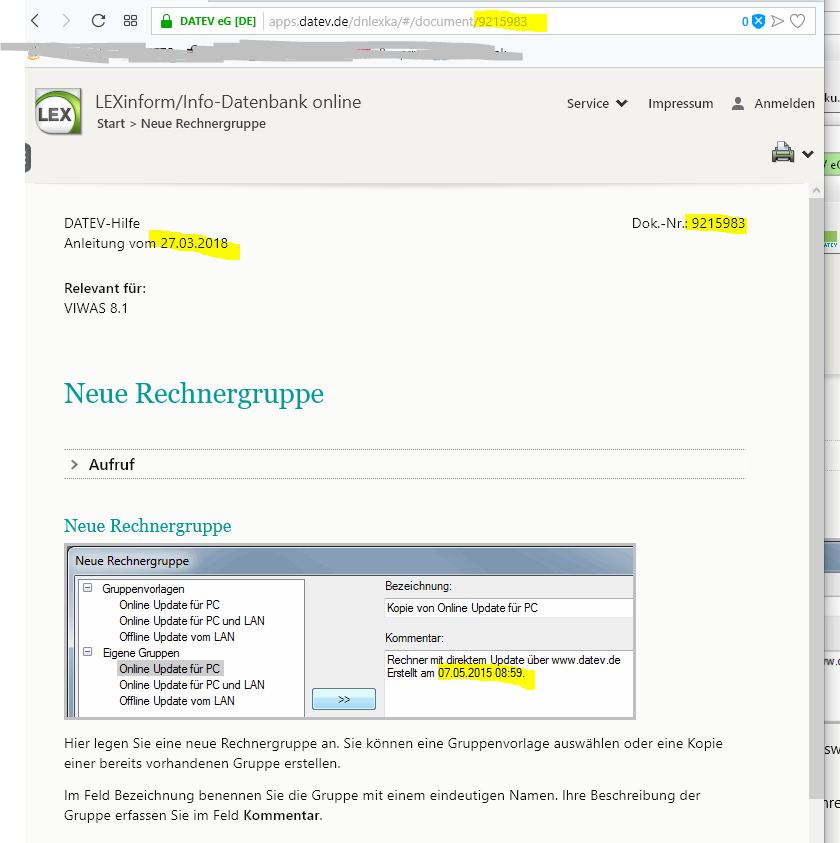The image size is (840, 843).
Task: Click the Bezeichnung input field
Action: [x=509, y=608]
